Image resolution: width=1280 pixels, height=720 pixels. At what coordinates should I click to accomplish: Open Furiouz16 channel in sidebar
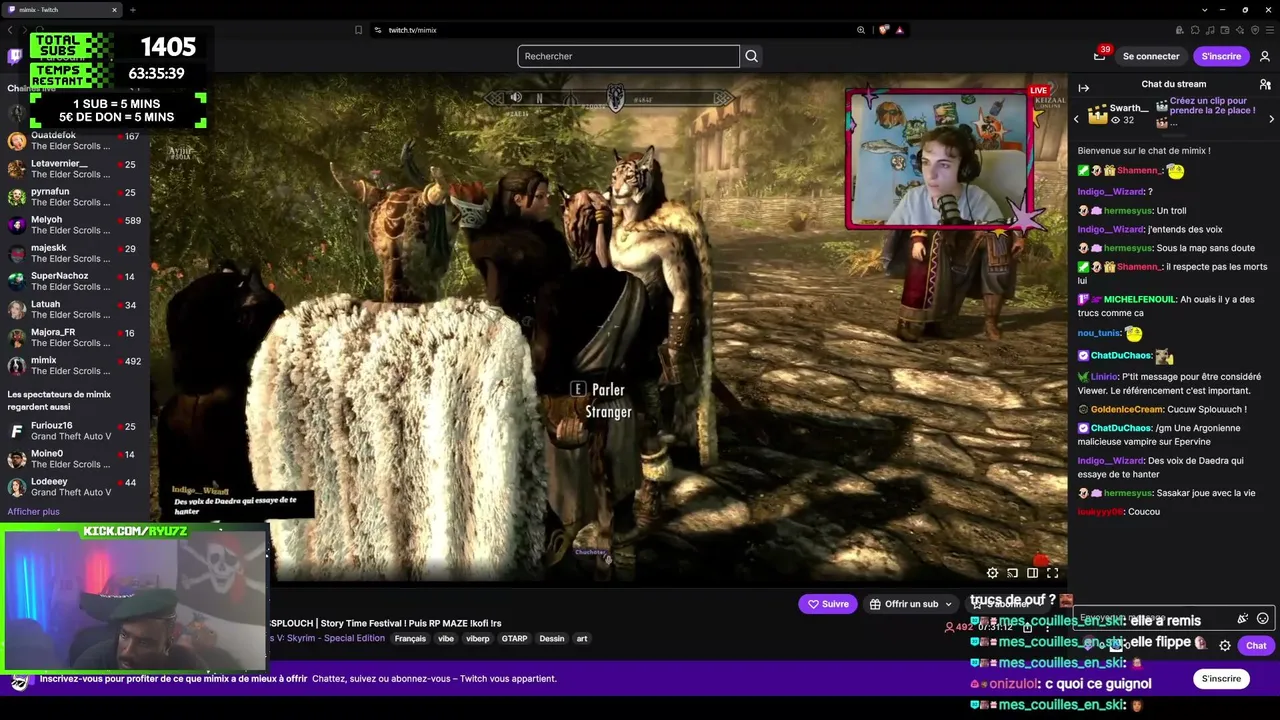click(x=75, y=431)
